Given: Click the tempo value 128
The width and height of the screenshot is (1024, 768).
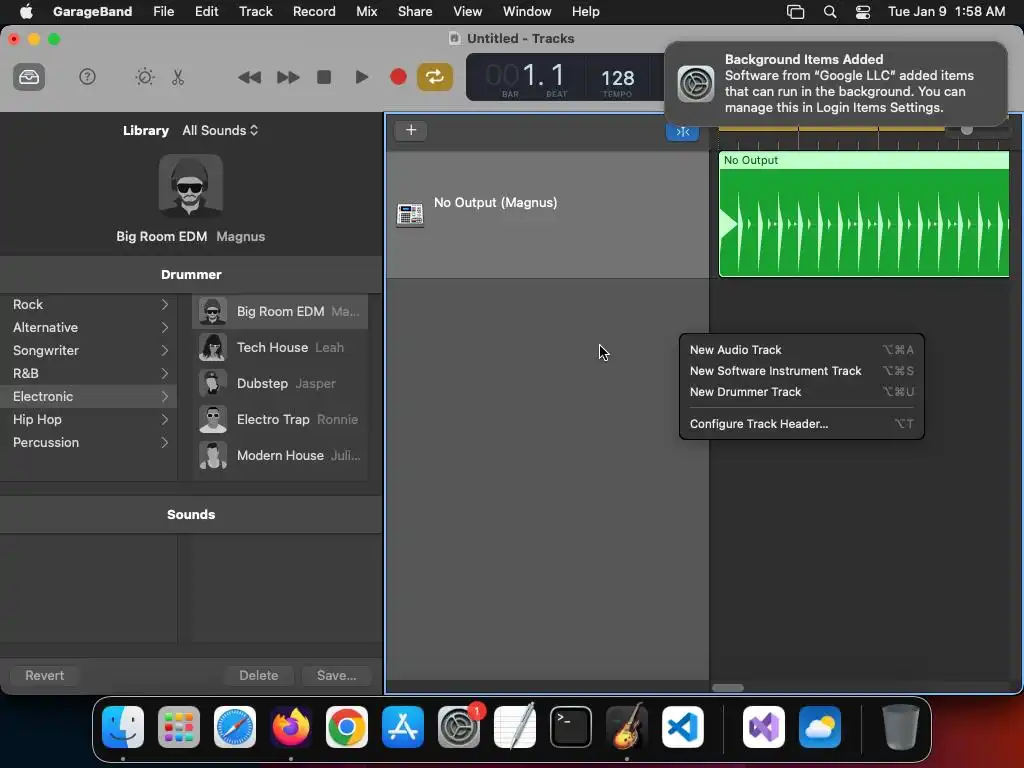Looking at the screenshot, I should coord(617,79).
